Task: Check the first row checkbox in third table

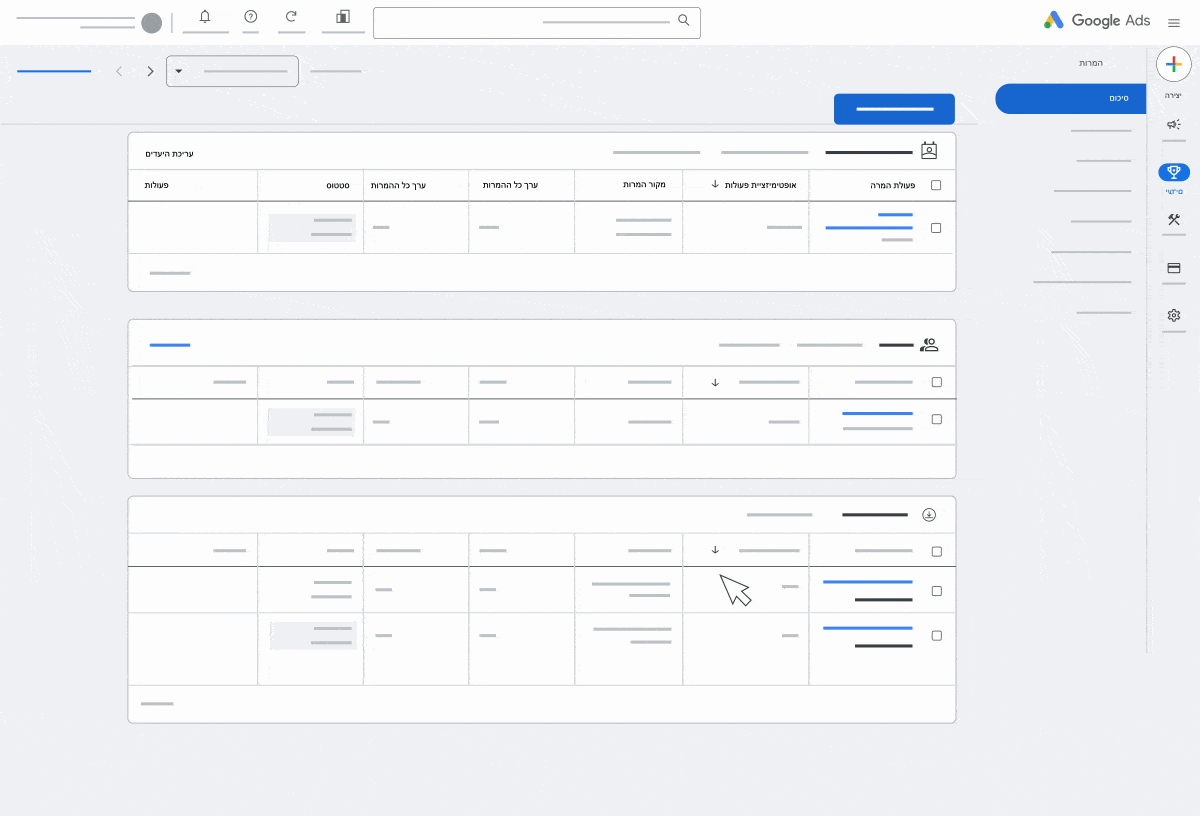Action: coord(936,591)
